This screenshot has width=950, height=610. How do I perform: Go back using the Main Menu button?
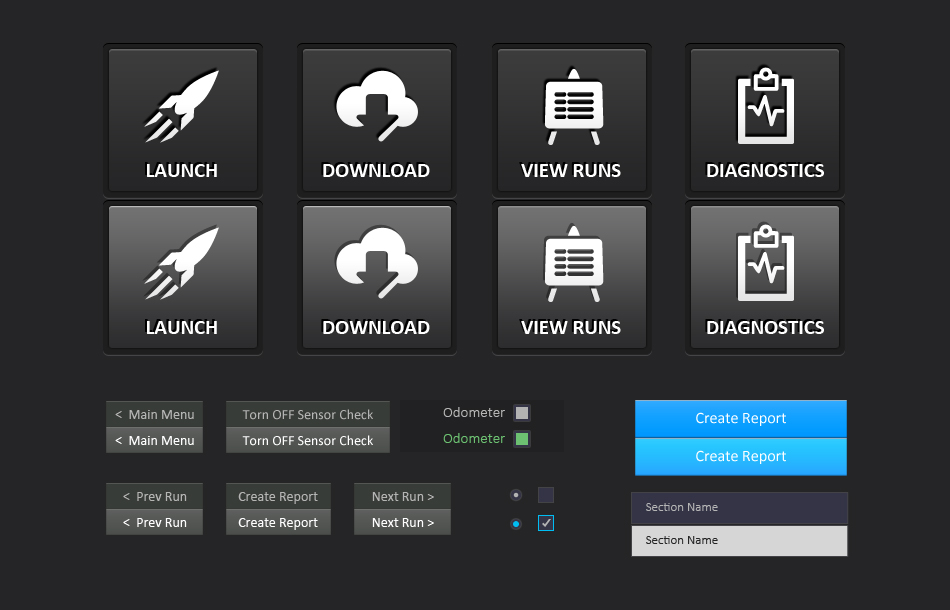(x=154, y=413)
